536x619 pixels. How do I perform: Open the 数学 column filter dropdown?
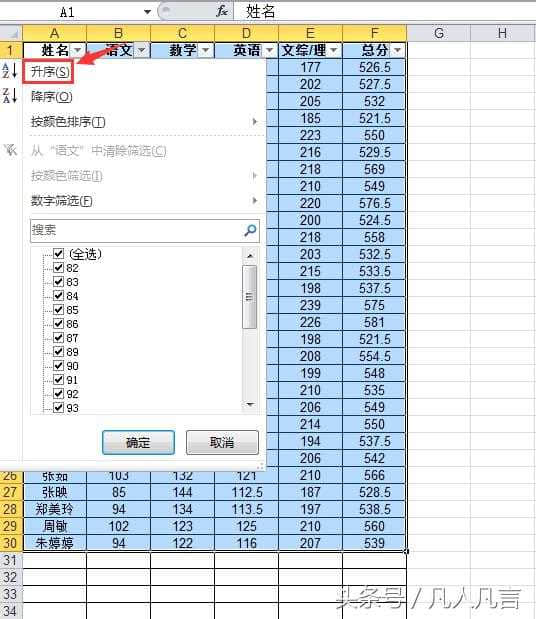click(206, 50)
